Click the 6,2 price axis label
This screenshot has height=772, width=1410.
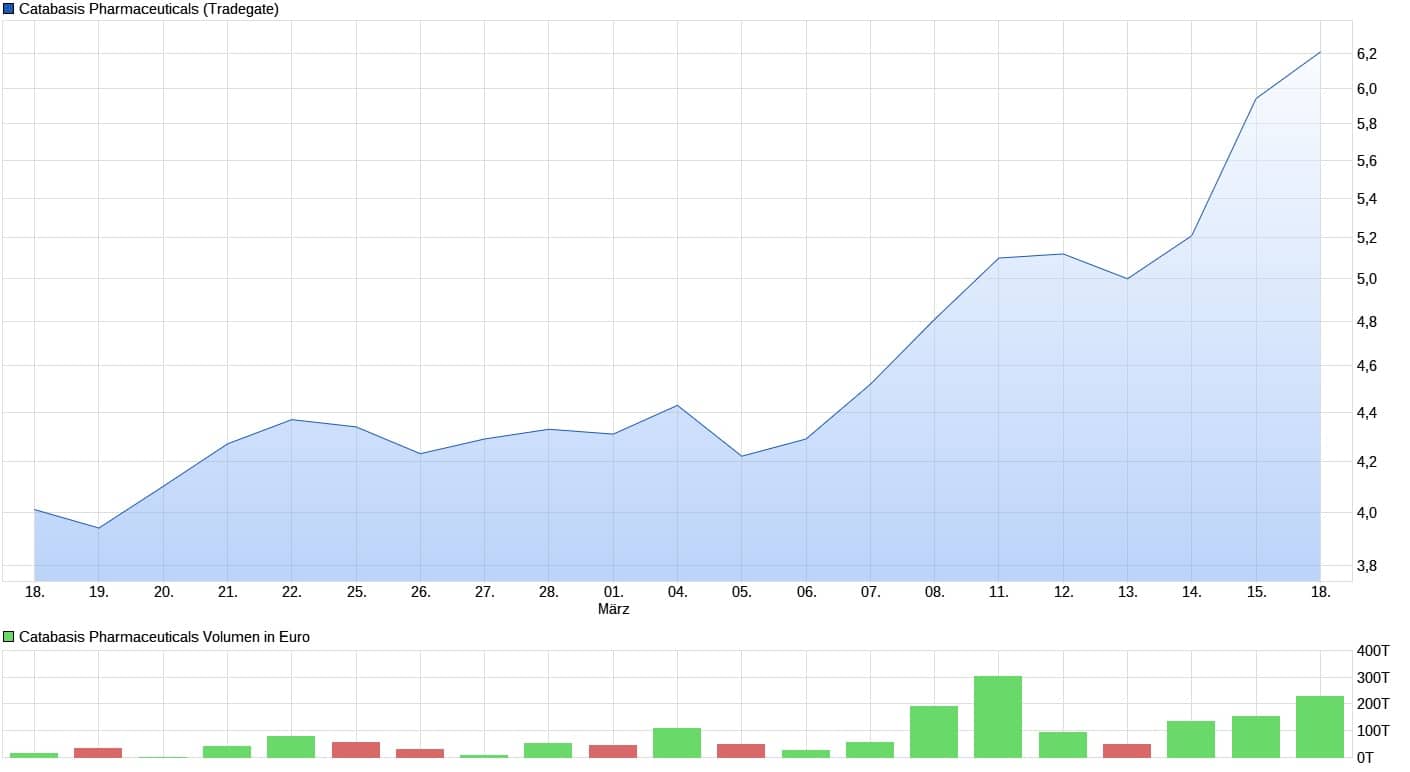tap(1366, 54)
